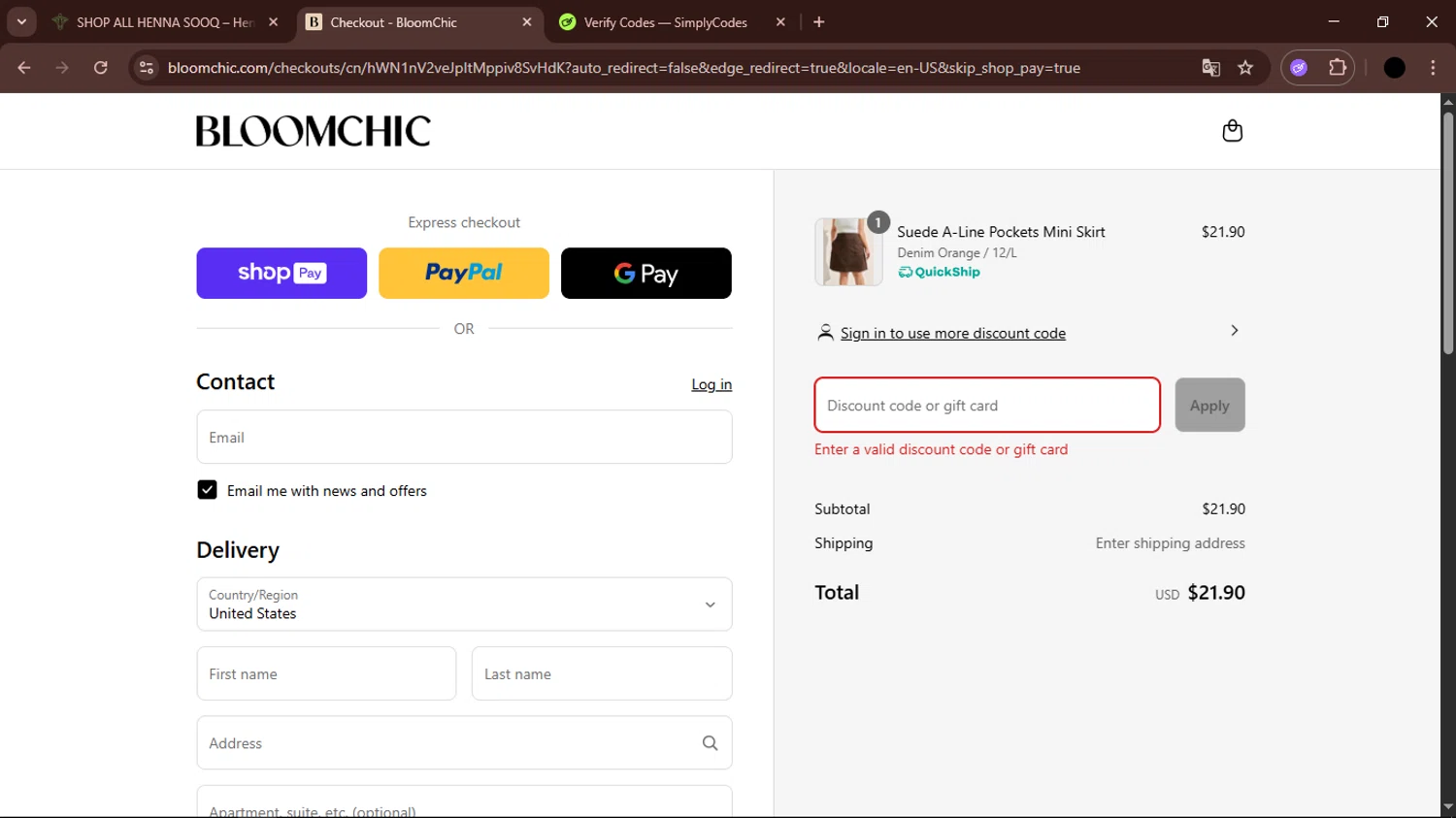Click the Suede skirt product thumbnail
This screenshot has width=1456, height=818.
click(848, 251)
